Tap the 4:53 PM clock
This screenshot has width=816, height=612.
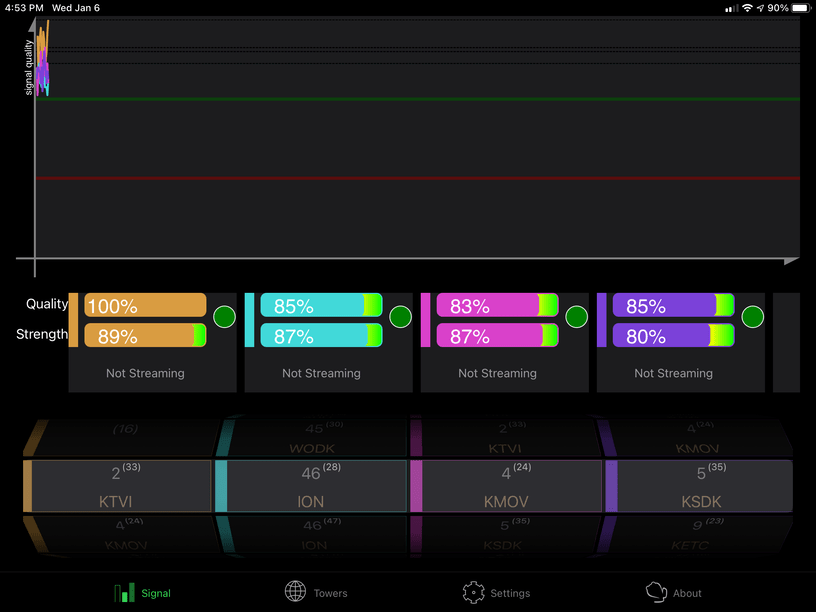[x=24, y=8]
